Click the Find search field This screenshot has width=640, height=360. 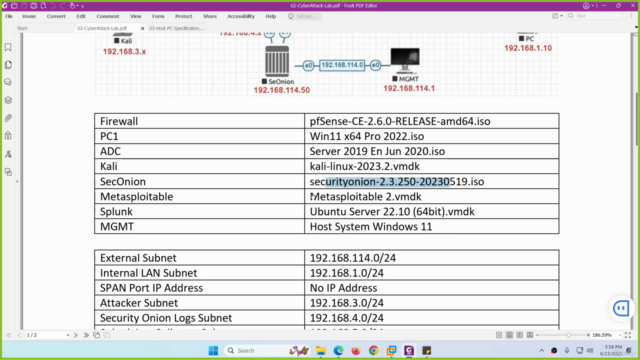[595, 16]
